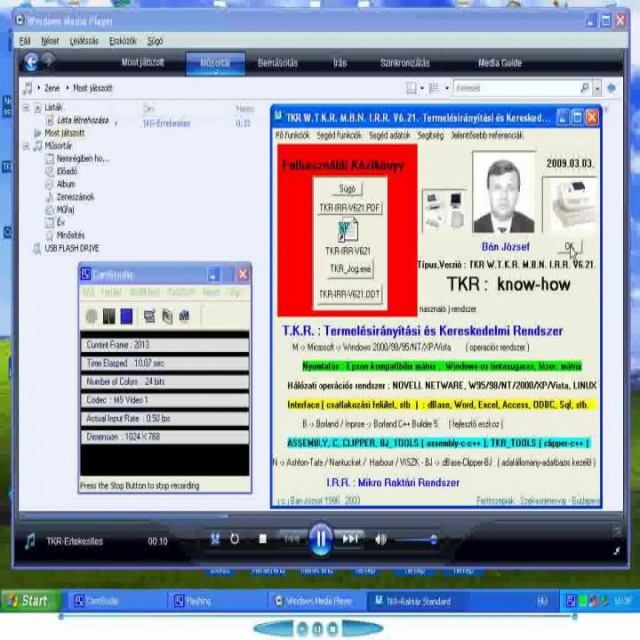Collapse the Műsortár tree node
This screenshot has height=640, width=640.
click(x=26, y=146)
